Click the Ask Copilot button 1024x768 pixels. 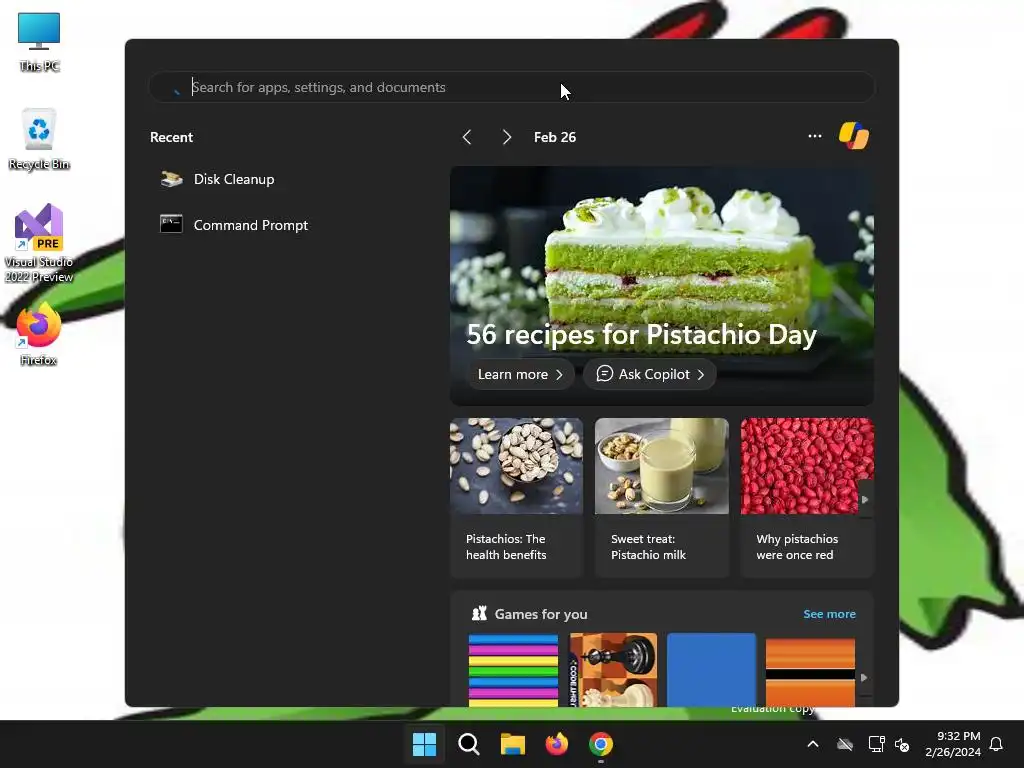tap(650, 374)
